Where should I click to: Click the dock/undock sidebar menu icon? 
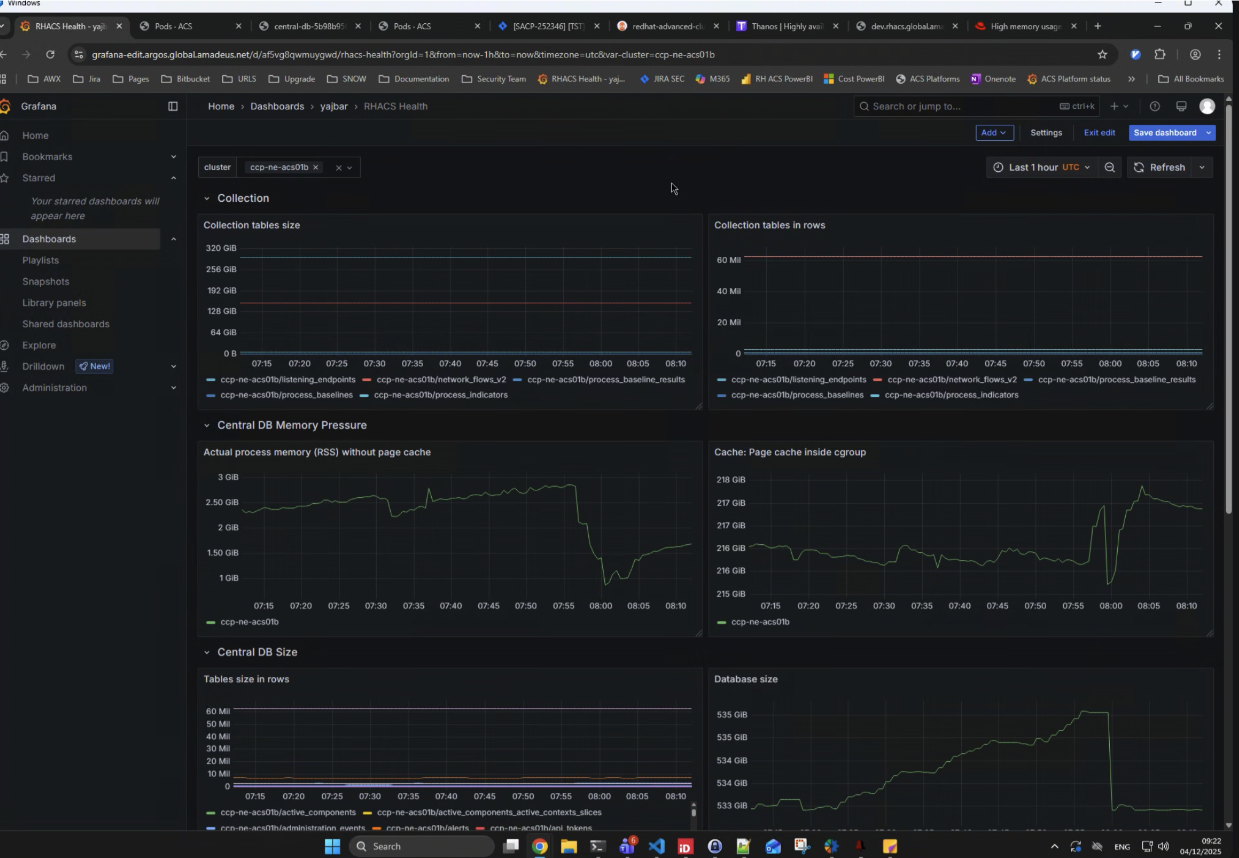pos(172,106)
